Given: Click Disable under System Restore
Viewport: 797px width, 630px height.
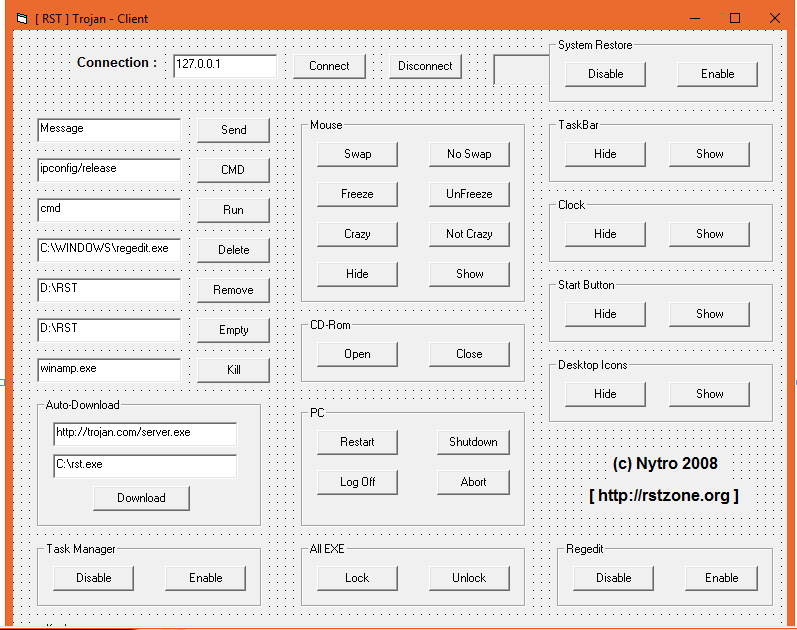Looking at the screenshot, I should (x=605, y=74).
